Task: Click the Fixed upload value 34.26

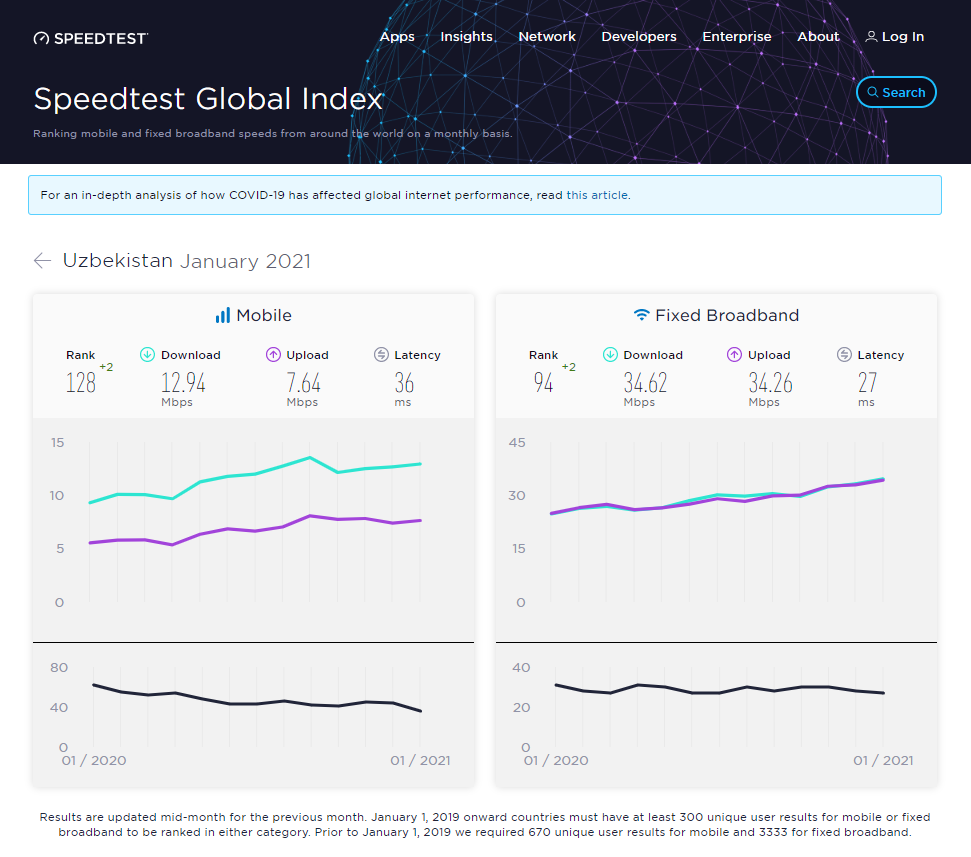Action: 770,383
